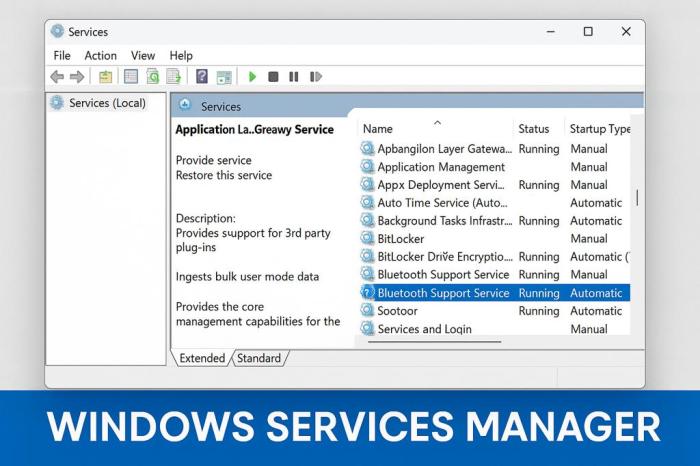Click the gear icon beside Sootoor
This screenshot has width=700, height=466.
click(367, 310)
